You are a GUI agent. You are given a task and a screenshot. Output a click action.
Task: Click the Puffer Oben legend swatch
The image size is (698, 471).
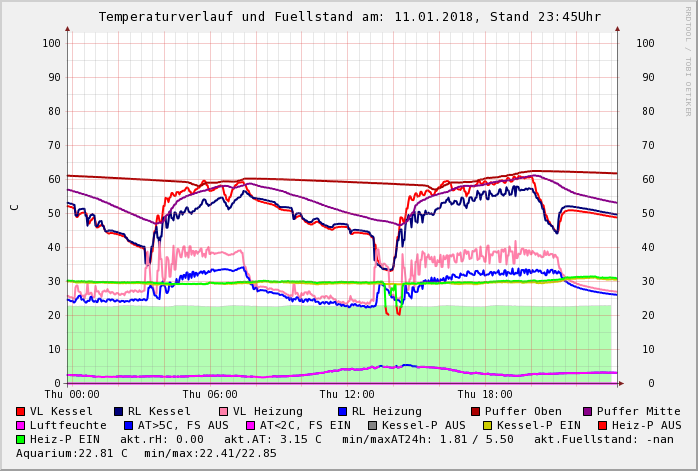tap(475, 411)
